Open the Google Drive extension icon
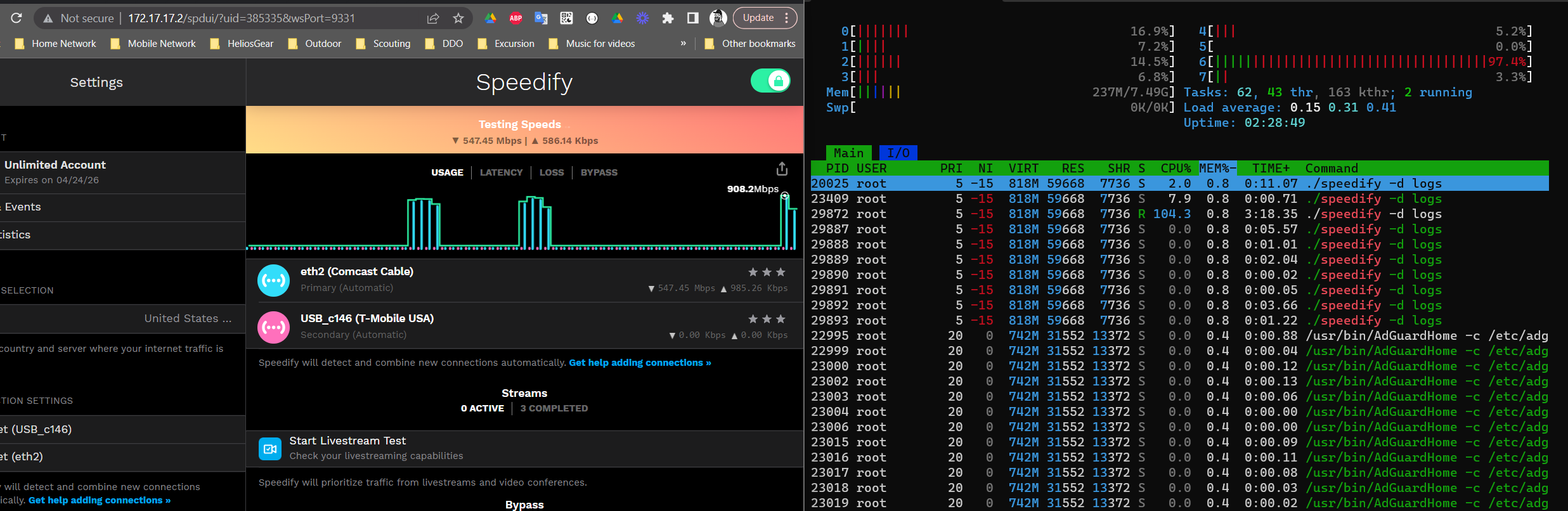 [x=490, y=18]
